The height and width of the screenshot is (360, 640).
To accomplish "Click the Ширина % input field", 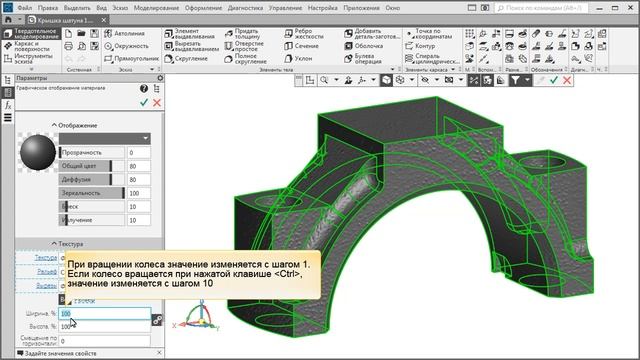I will point(105,313).
